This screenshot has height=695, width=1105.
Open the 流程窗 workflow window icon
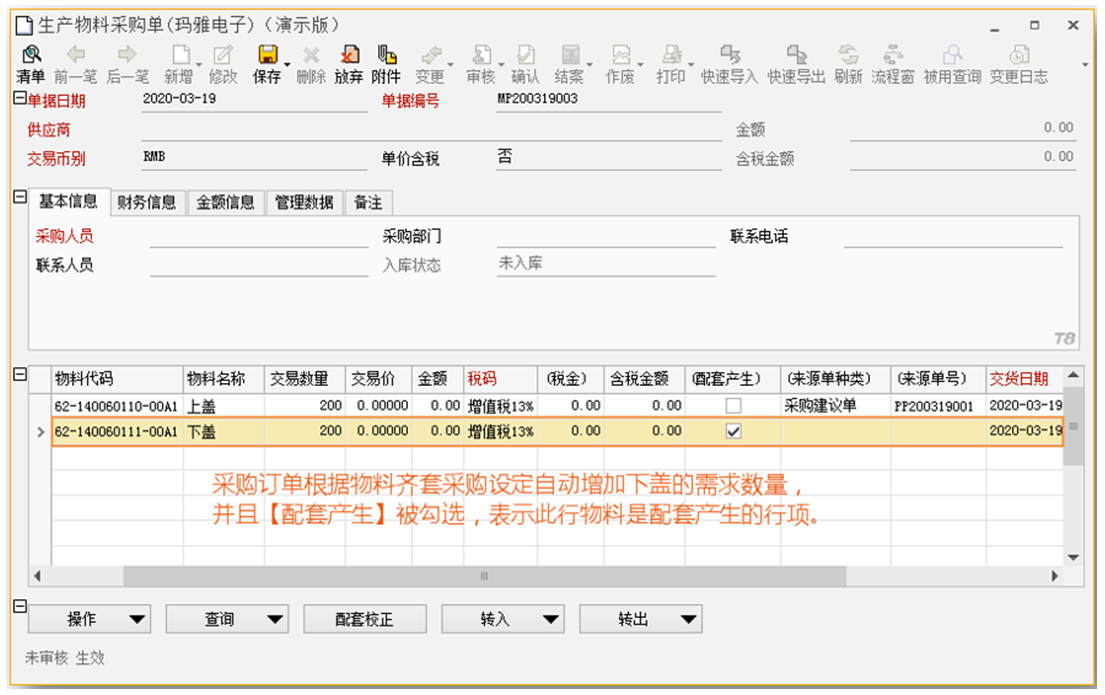coord(893,64)
